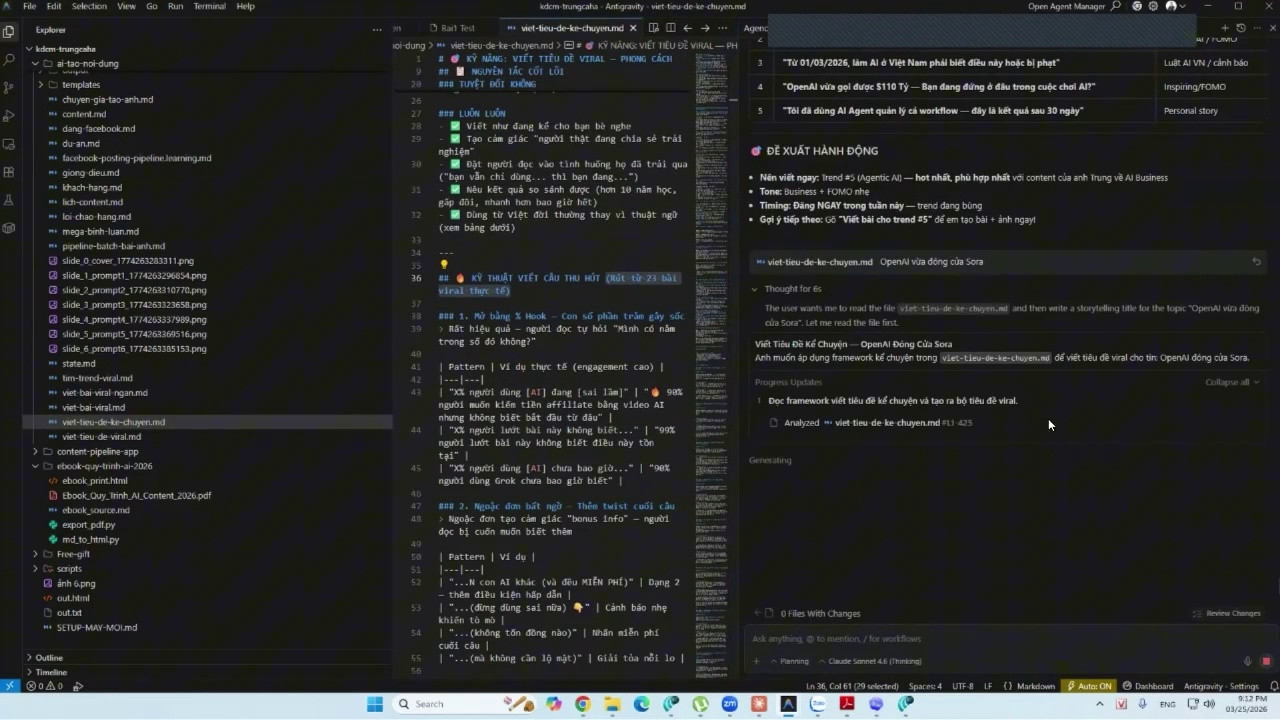Click Ln 36, Col 61 cursor position indicator
This screenshot has width=1280, height=720.
pyautogui.click(x=853, y=686)
